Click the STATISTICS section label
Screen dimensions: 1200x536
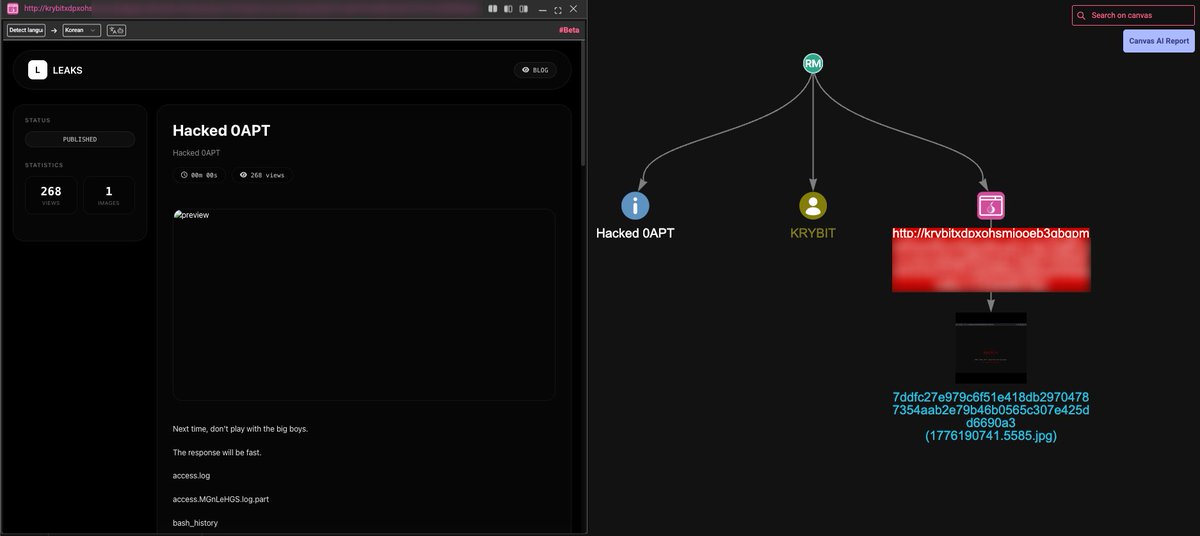[x=44, y=165]
